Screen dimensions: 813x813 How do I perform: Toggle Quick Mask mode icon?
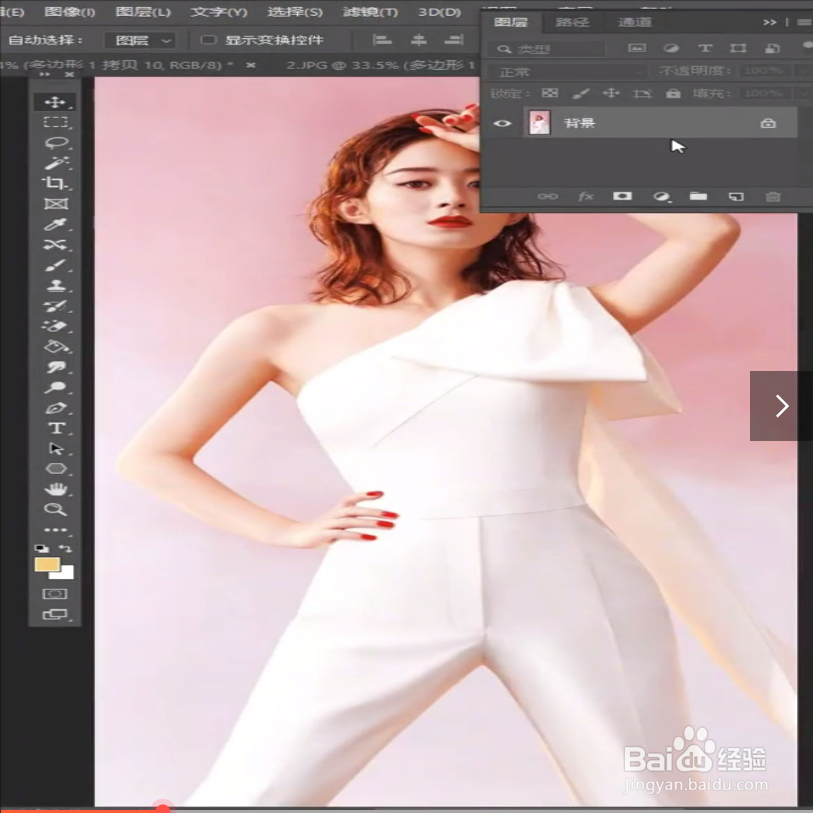(54, 594)
